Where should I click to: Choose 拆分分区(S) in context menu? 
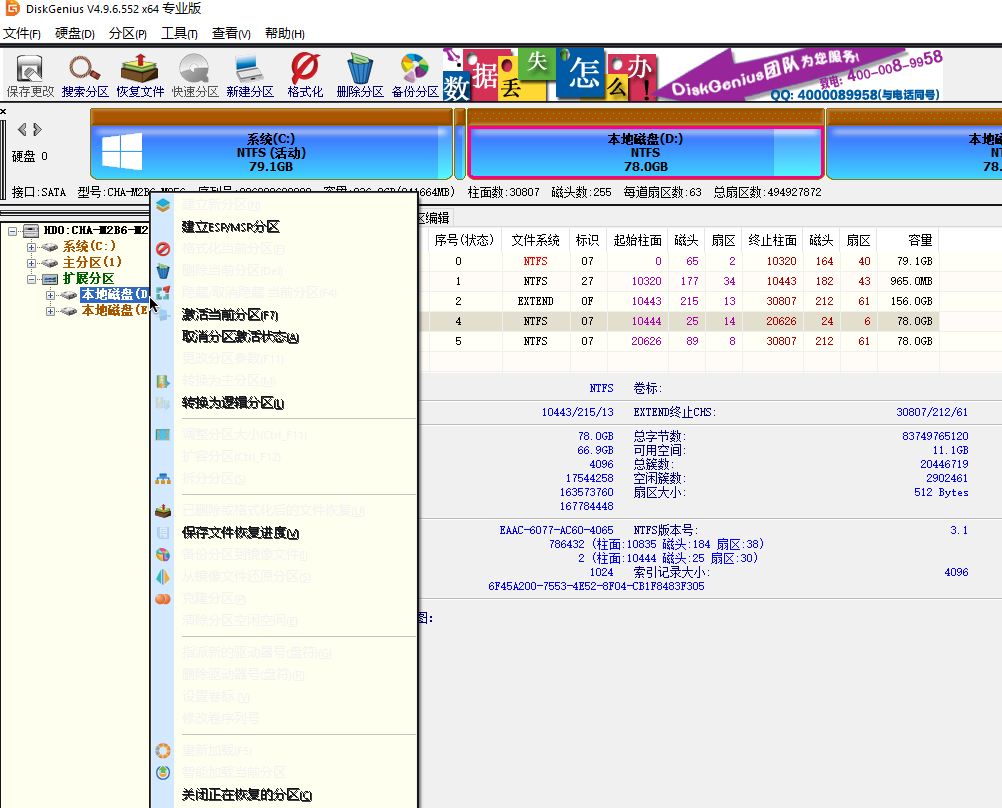[213, 479]
